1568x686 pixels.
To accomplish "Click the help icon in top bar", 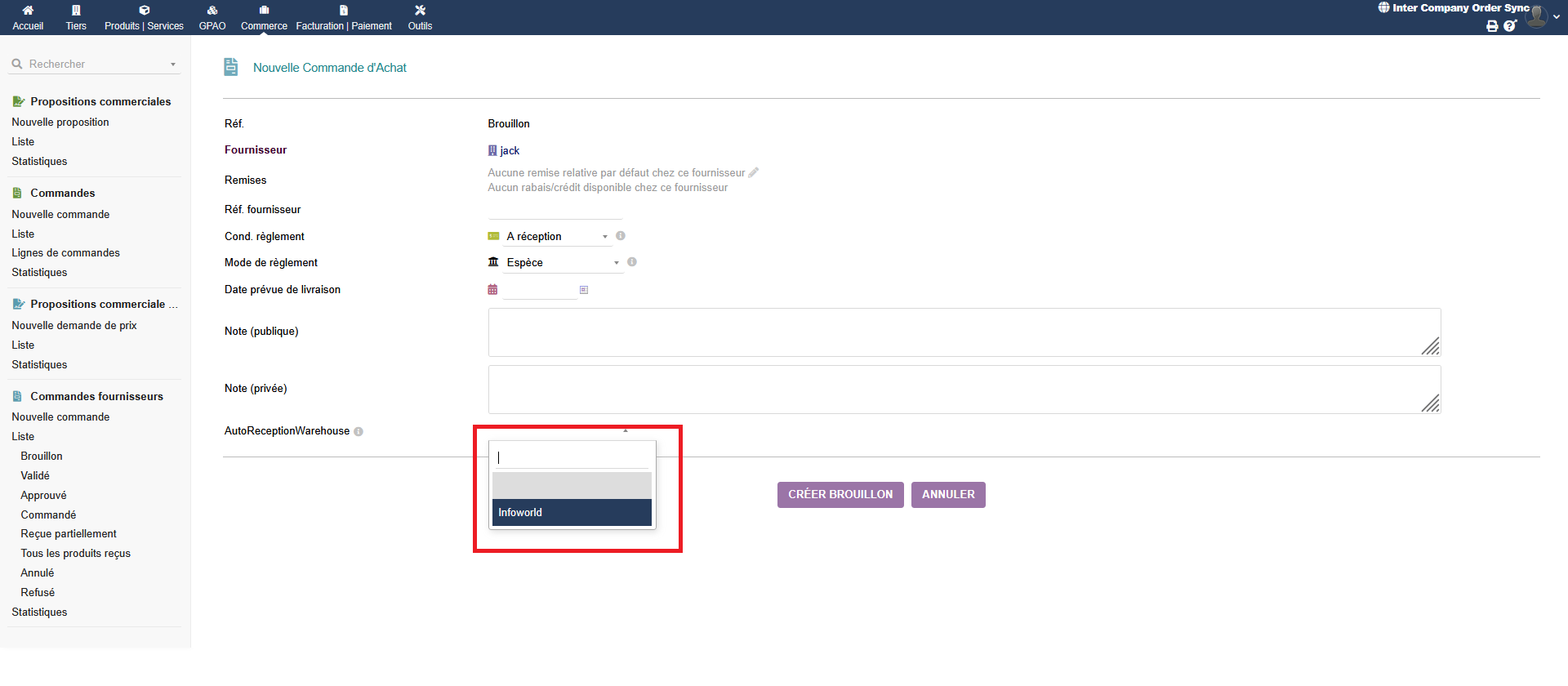I will (x=1509, y=26).
